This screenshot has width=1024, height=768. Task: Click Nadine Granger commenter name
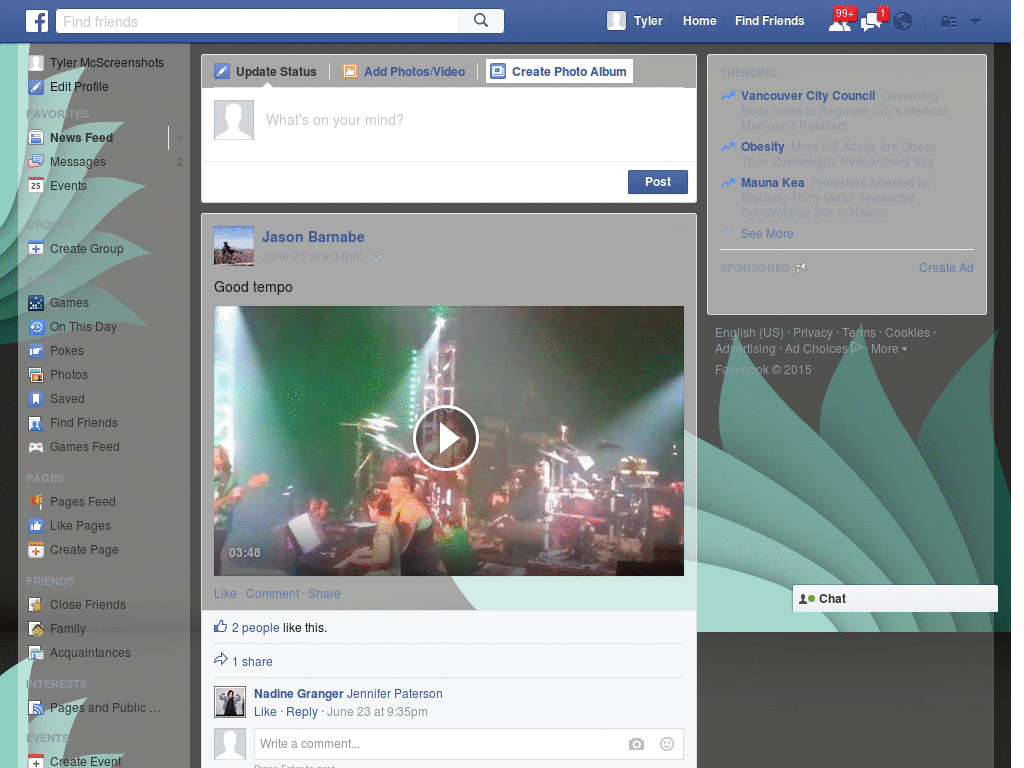click(298, 694)
